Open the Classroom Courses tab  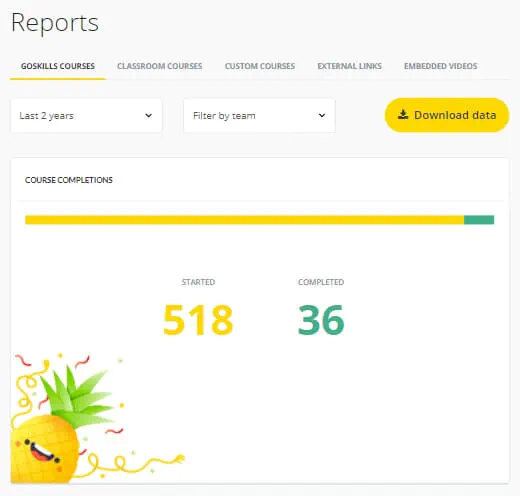point(160,66)
